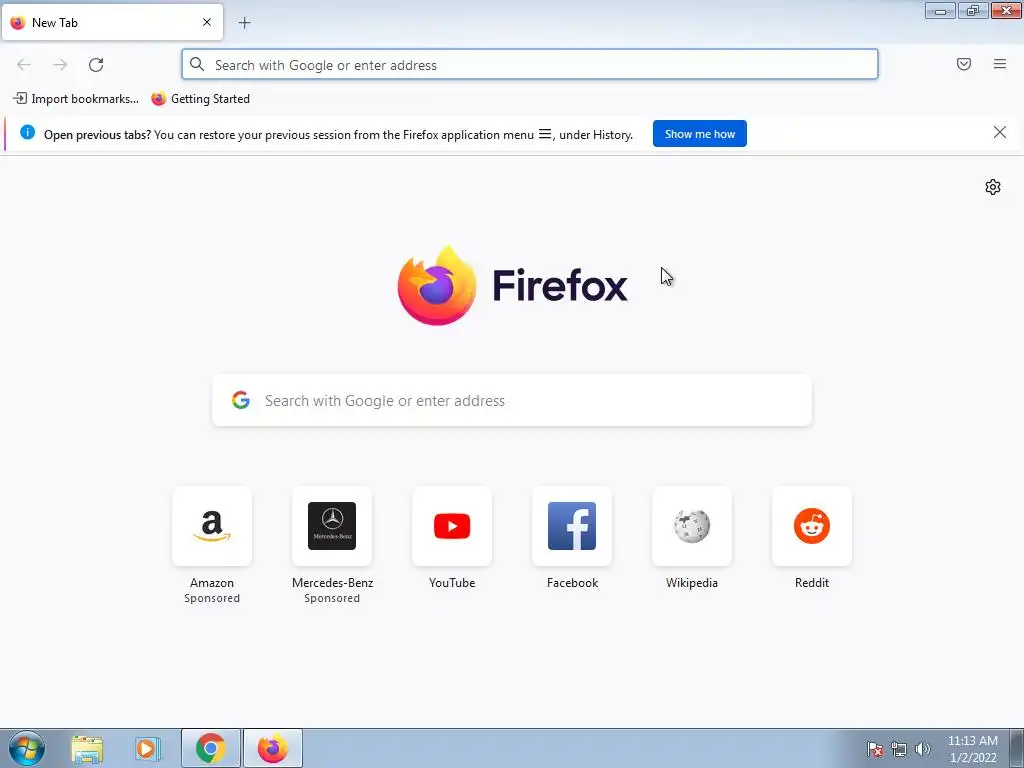Image resolution: width=1024 pixels, height=768 pixels.
Task: Go forward one page
Action: click(x=60, y=65)
